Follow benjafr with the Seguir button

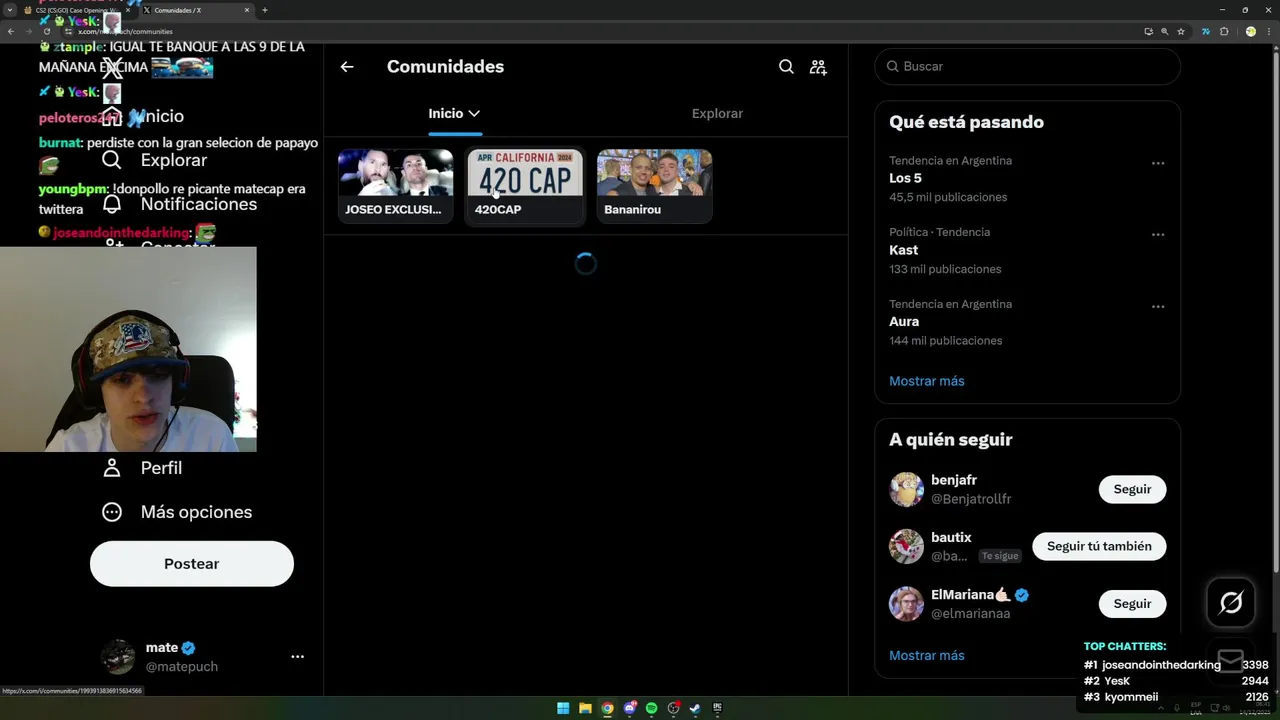click(1132, 489)
